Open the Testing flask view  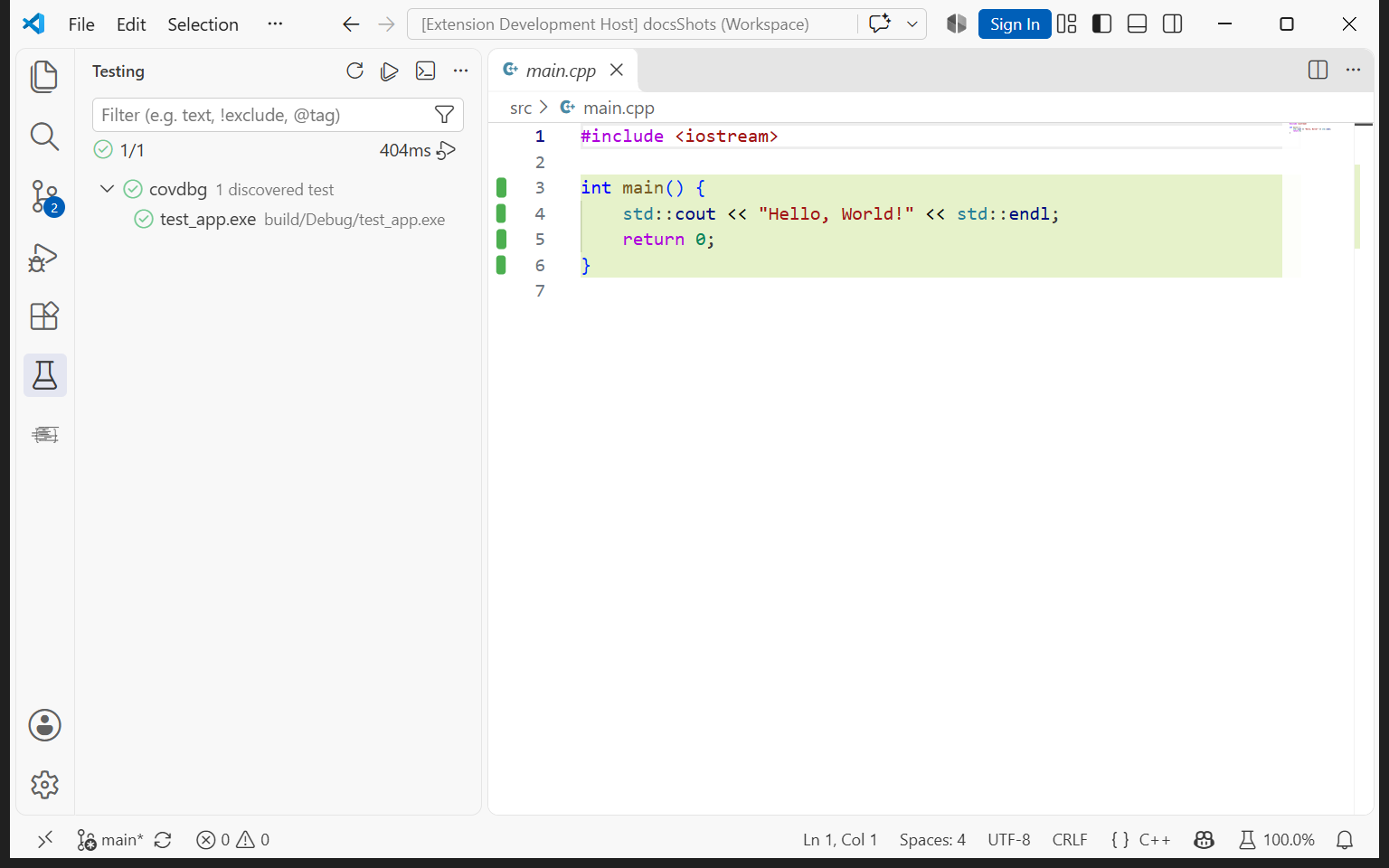[x=44, y=375]
